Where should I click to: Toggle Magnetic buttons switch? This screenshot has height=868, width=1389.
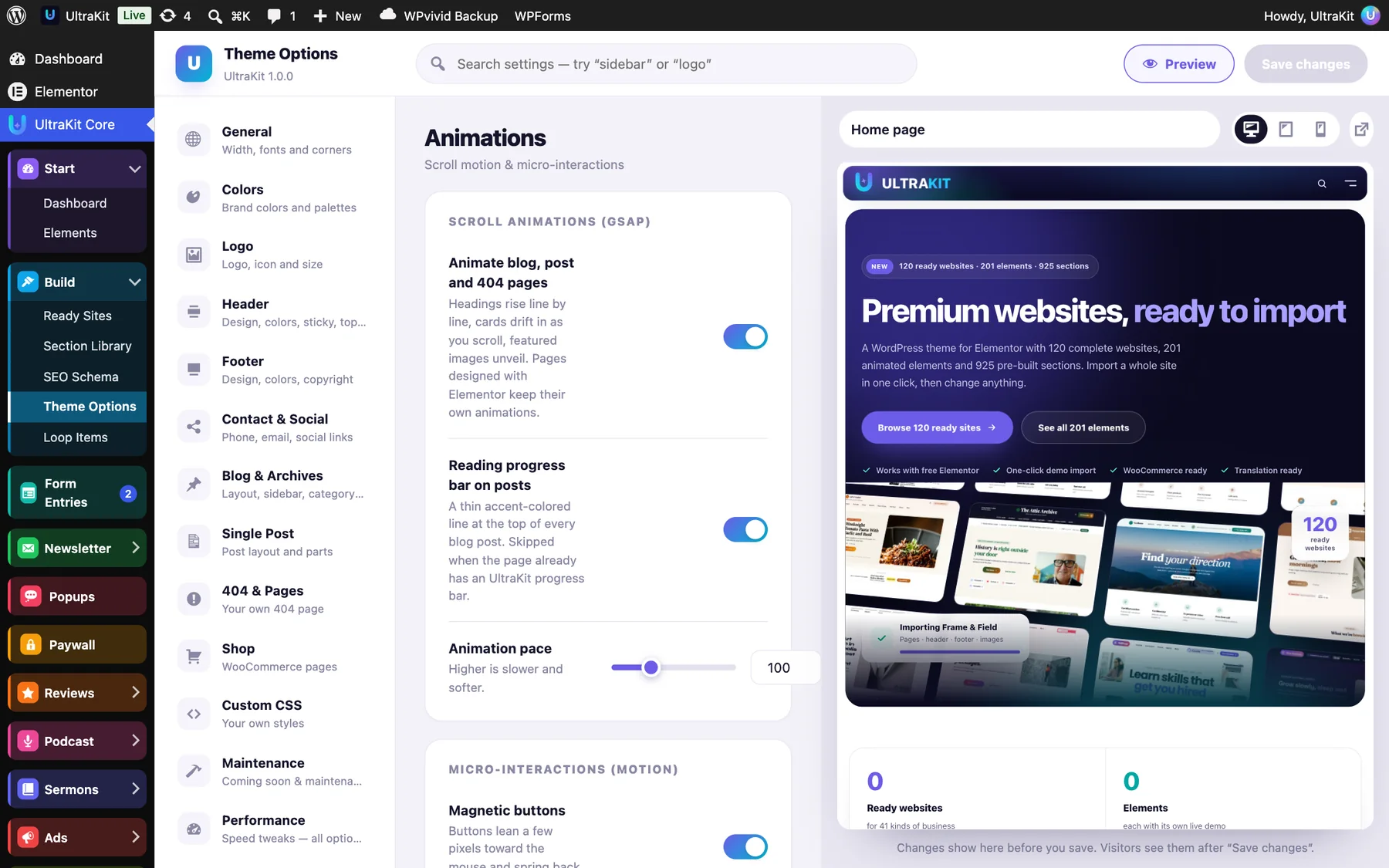745,846
